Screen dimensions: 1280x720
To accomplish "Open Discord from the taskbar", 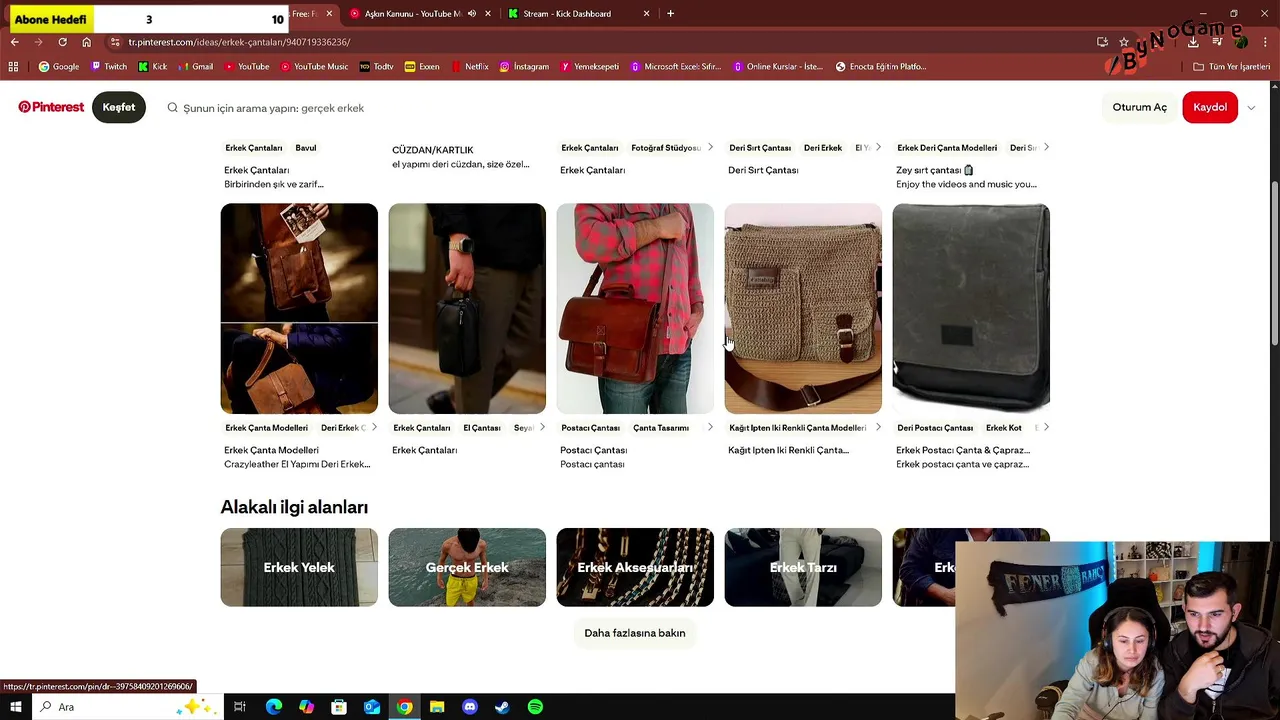I will [x=470, y=707].
